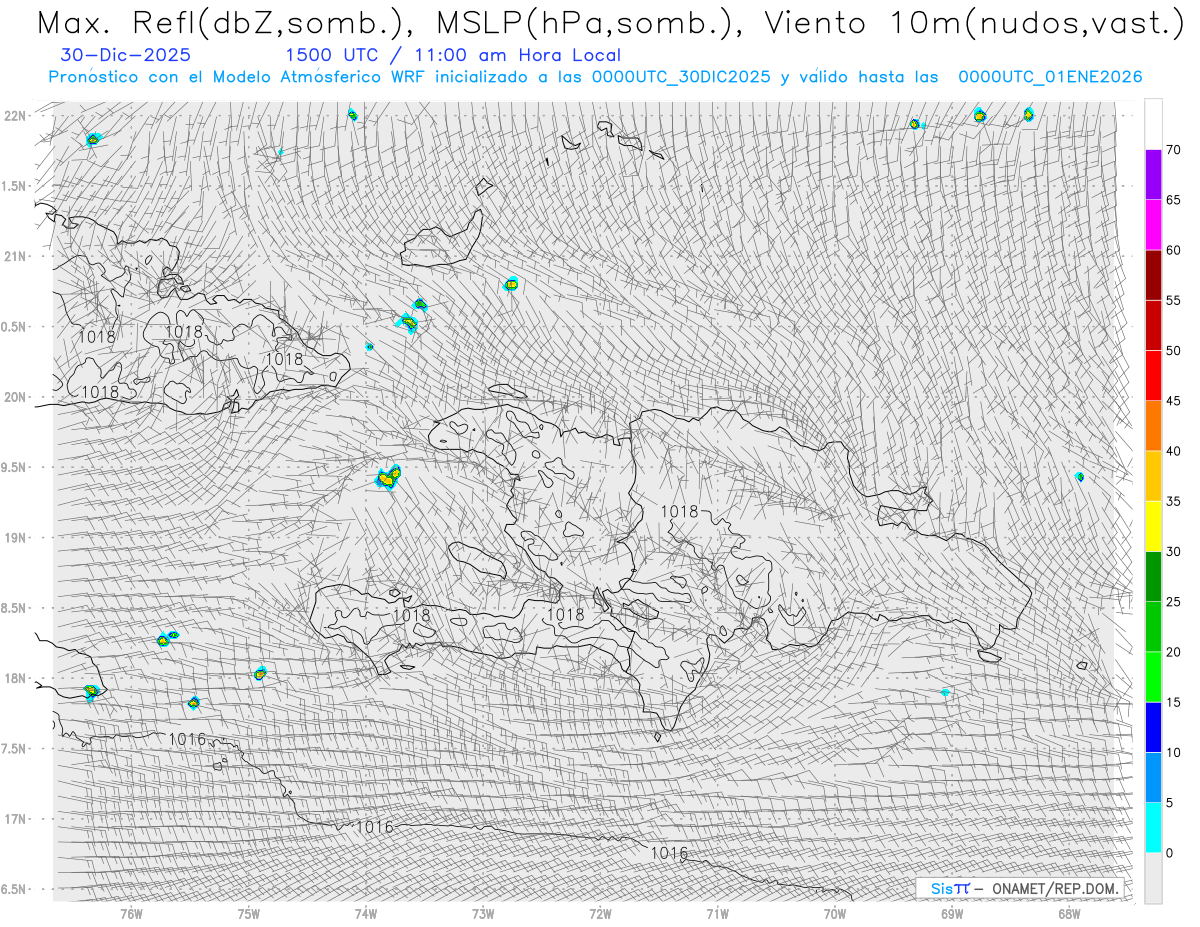Click the colorbar tick label '70'
Screen dimensions: 1200x927
[x=1173, y=150]
